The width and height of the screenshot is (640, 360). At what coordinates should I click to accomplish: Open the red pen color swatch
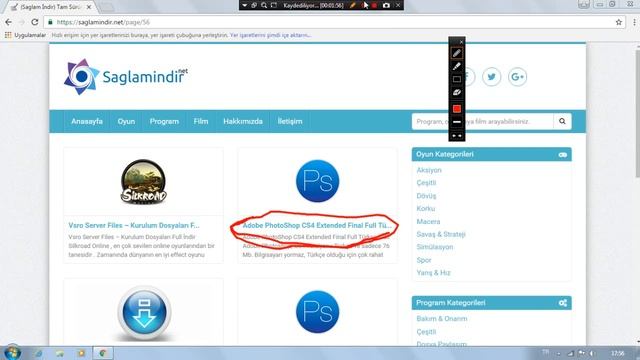457,109
